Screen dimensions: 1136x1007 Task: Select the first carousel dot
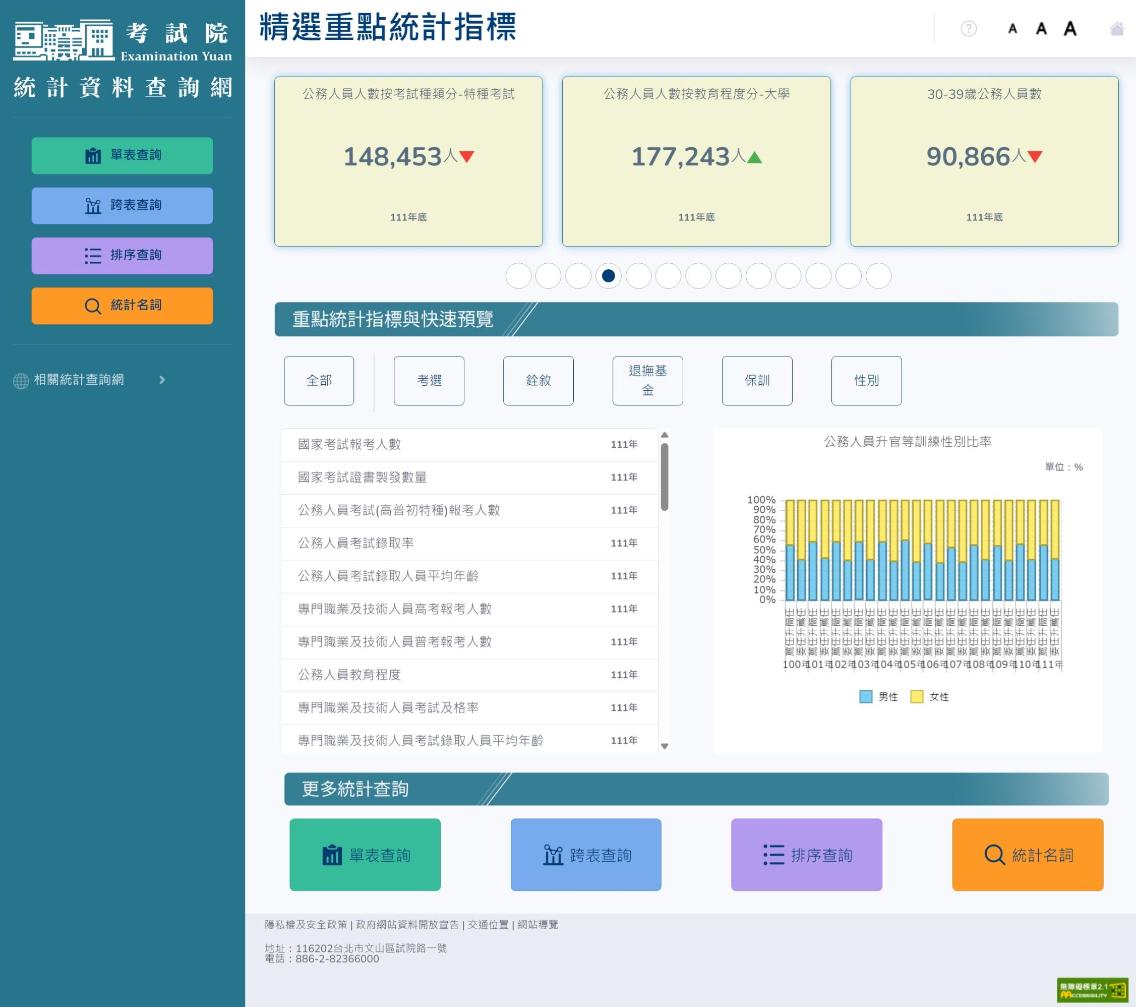coord(518,276)
